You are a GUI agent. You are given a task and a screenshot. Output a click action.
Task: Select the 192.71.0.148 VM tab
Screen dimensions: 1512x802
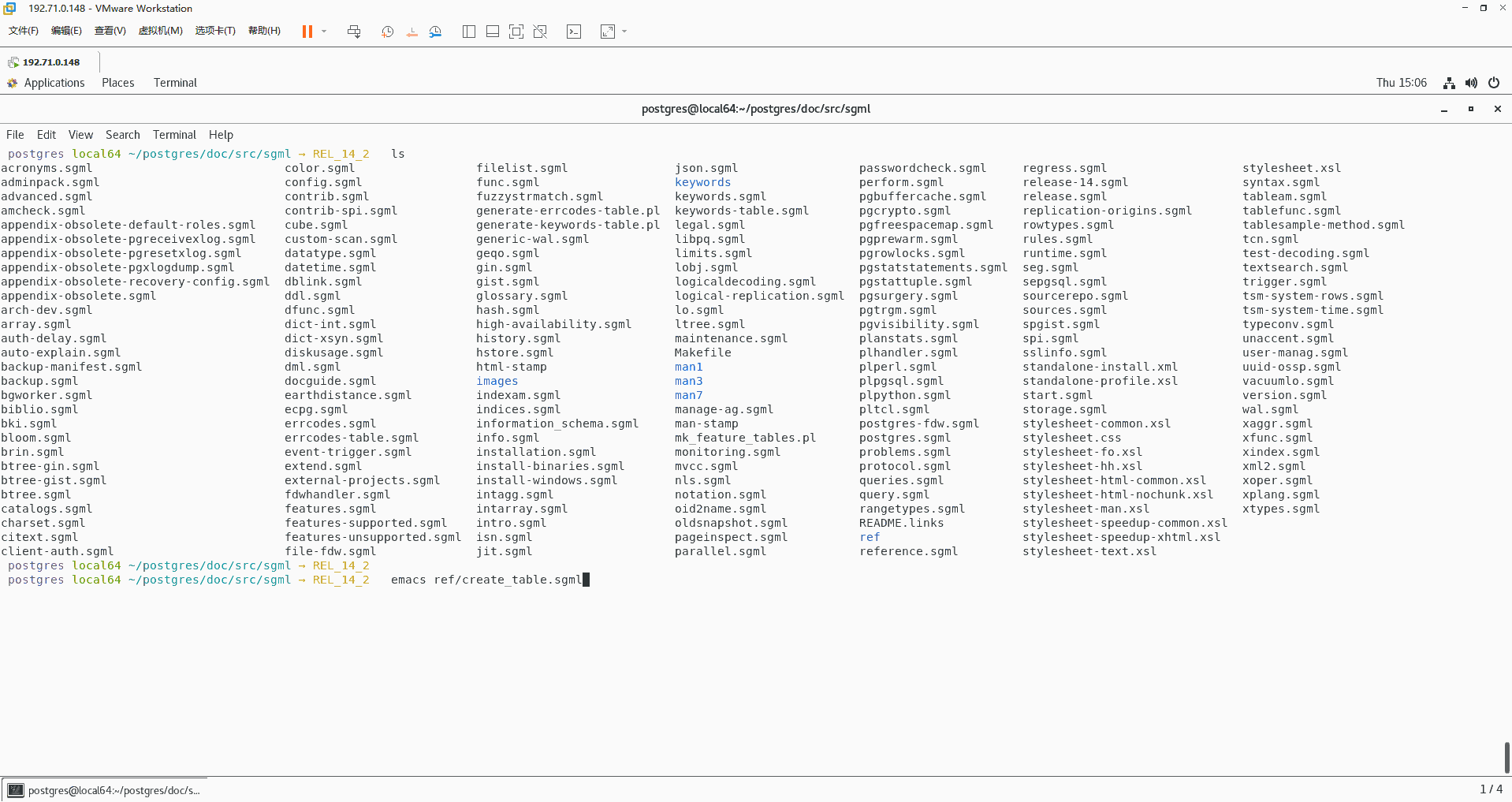50,62
